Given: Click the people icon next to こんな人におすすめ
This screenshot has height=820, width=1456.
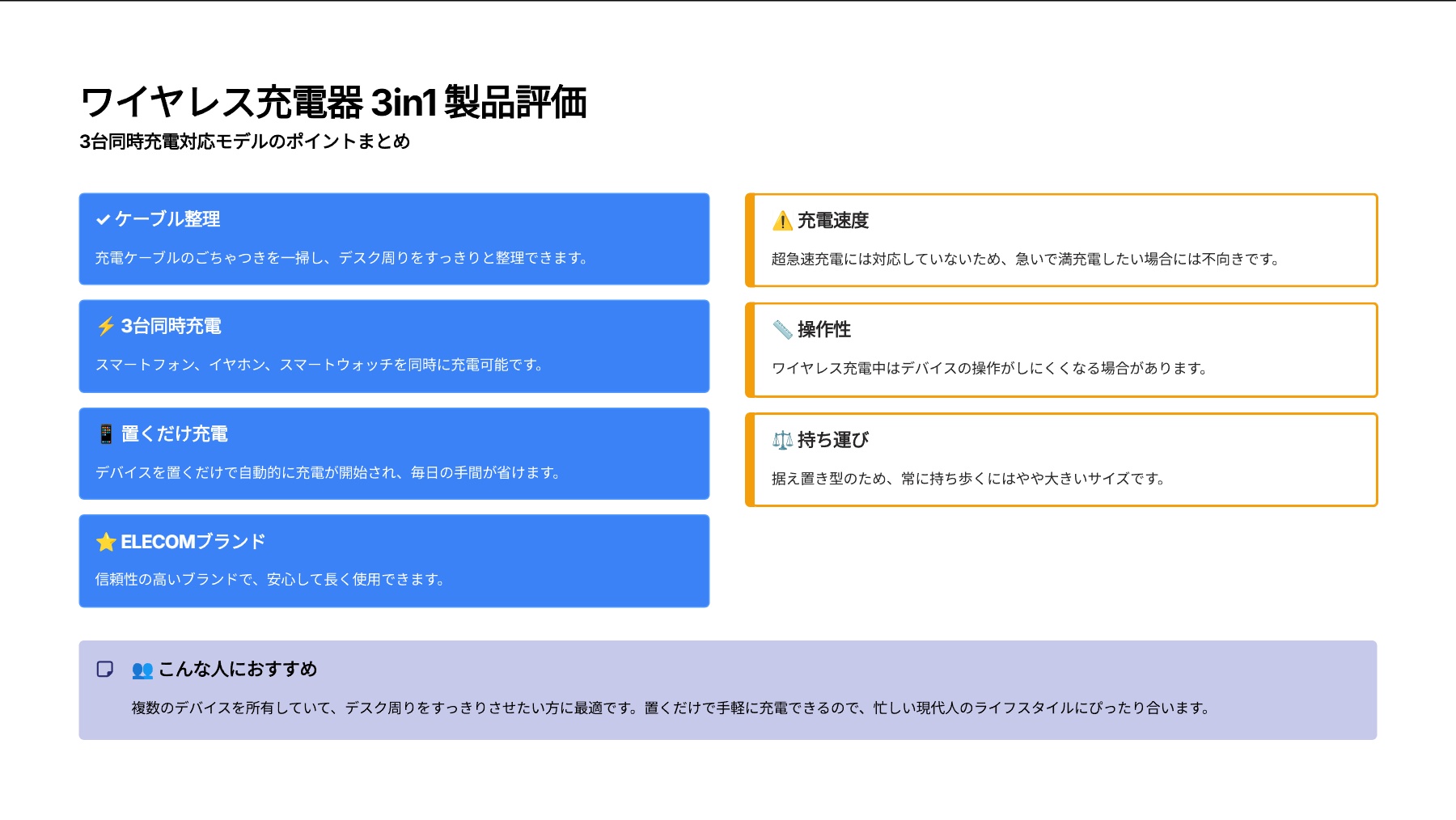Looking at the screenshot, I should [142, 669].
